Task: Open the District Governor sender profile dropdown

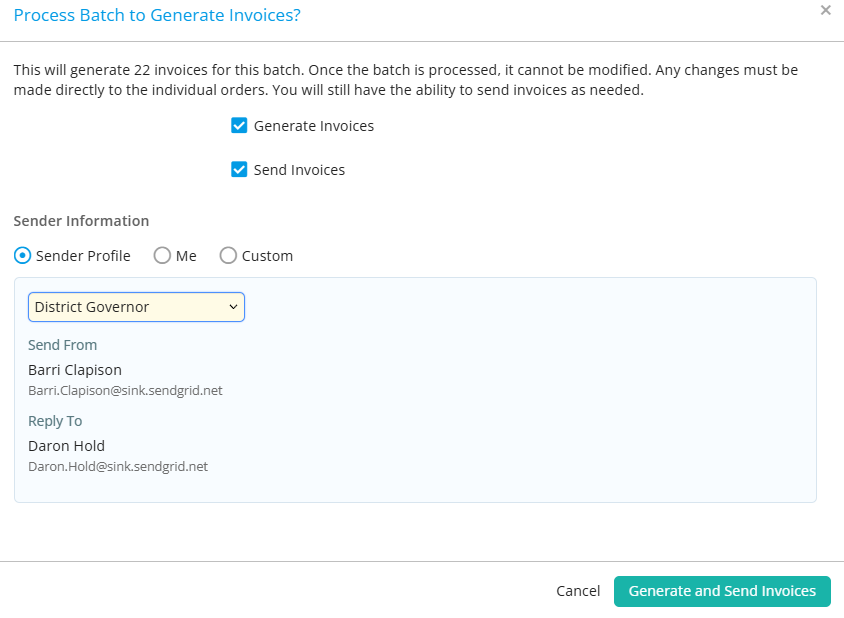Action: click(x=136, y=307)
